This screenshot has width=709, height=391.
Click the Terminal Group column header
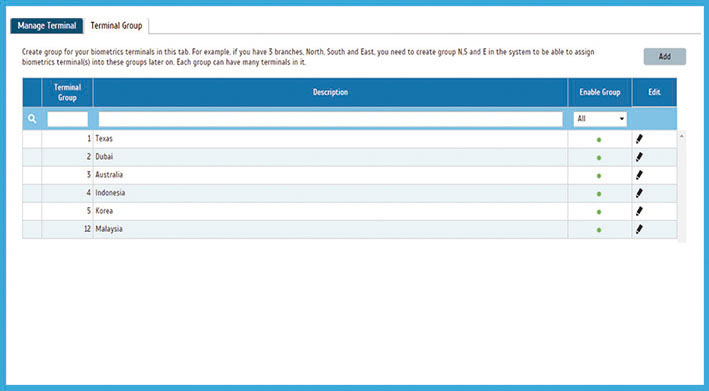[x=67, y=92]
